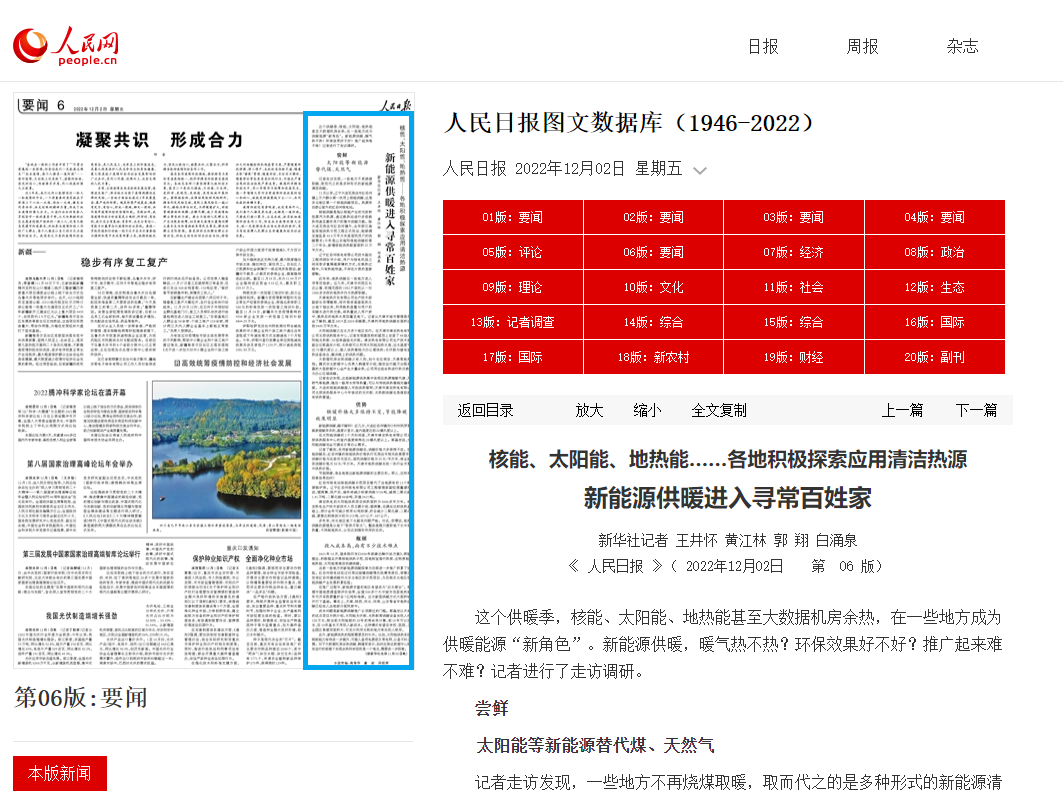Go to 04版: 要闻

pyautogui.click(x=934, y=217)
